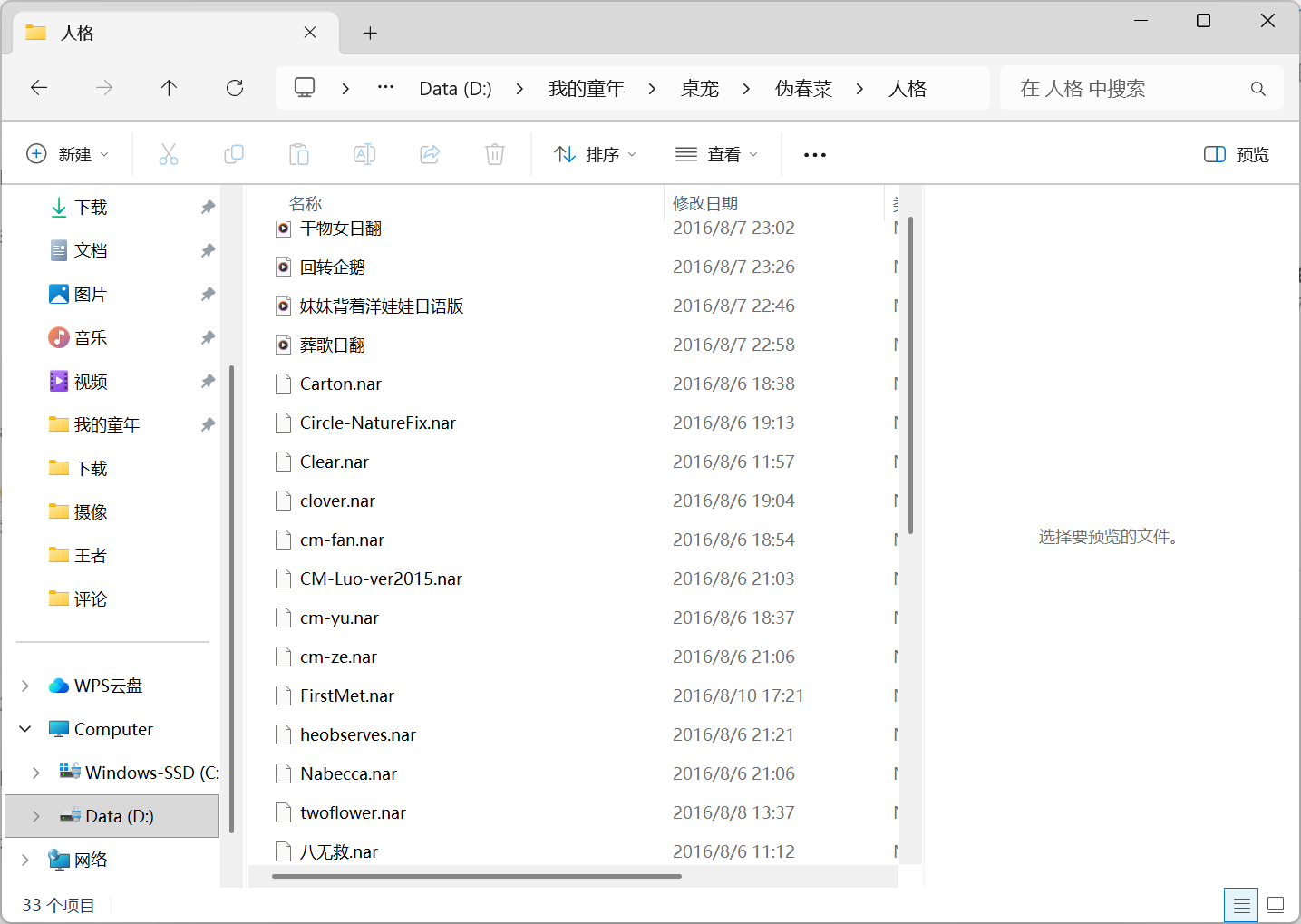Screen dimensions: 1301x924
Task: Open the See more toolbar options
Action: pos(815,155)
